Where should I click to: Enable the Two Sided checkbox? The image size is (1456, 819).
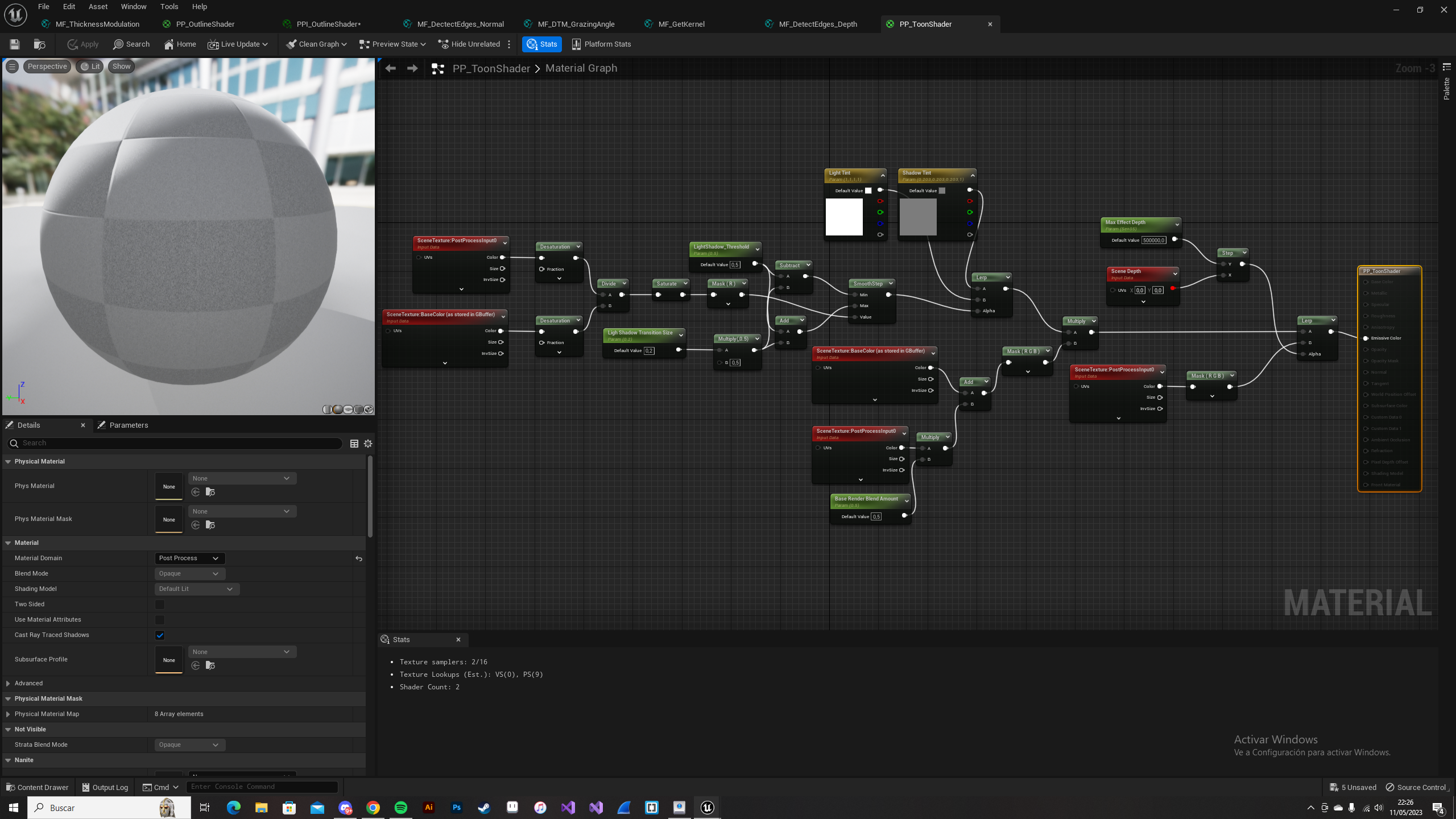[160, 605]
